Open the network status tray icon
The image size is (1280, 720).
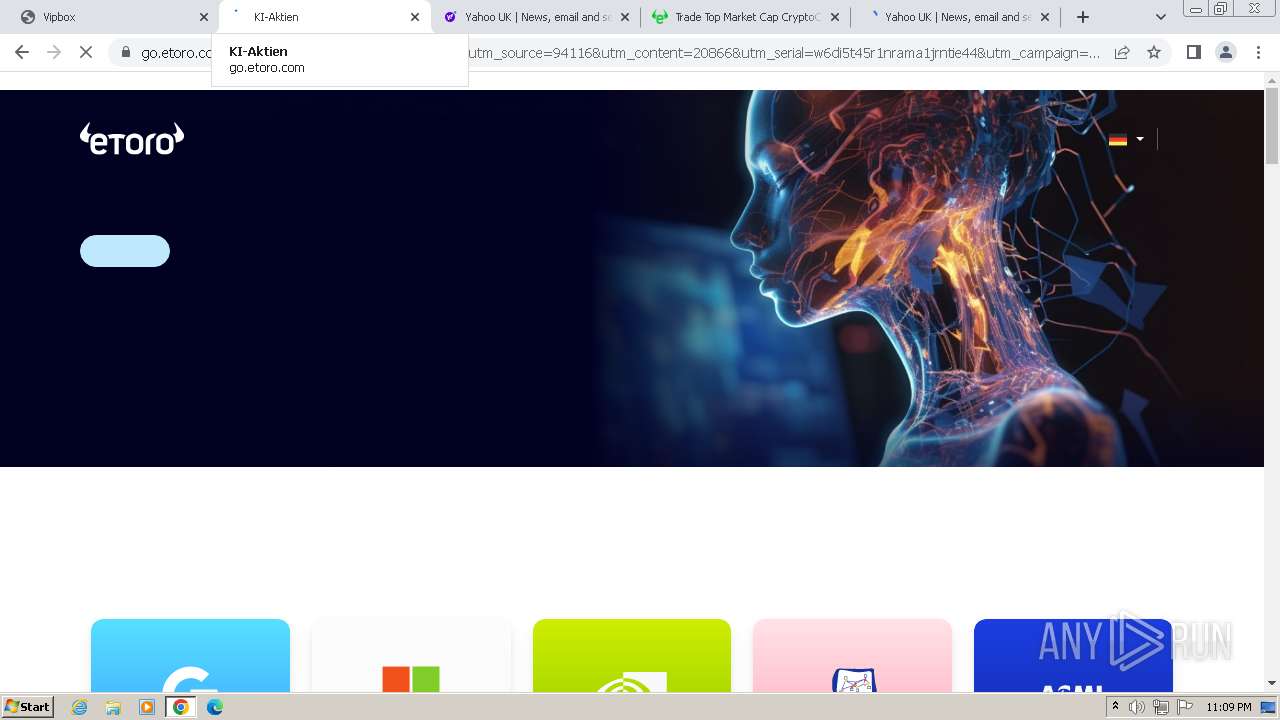(1161, 707)
